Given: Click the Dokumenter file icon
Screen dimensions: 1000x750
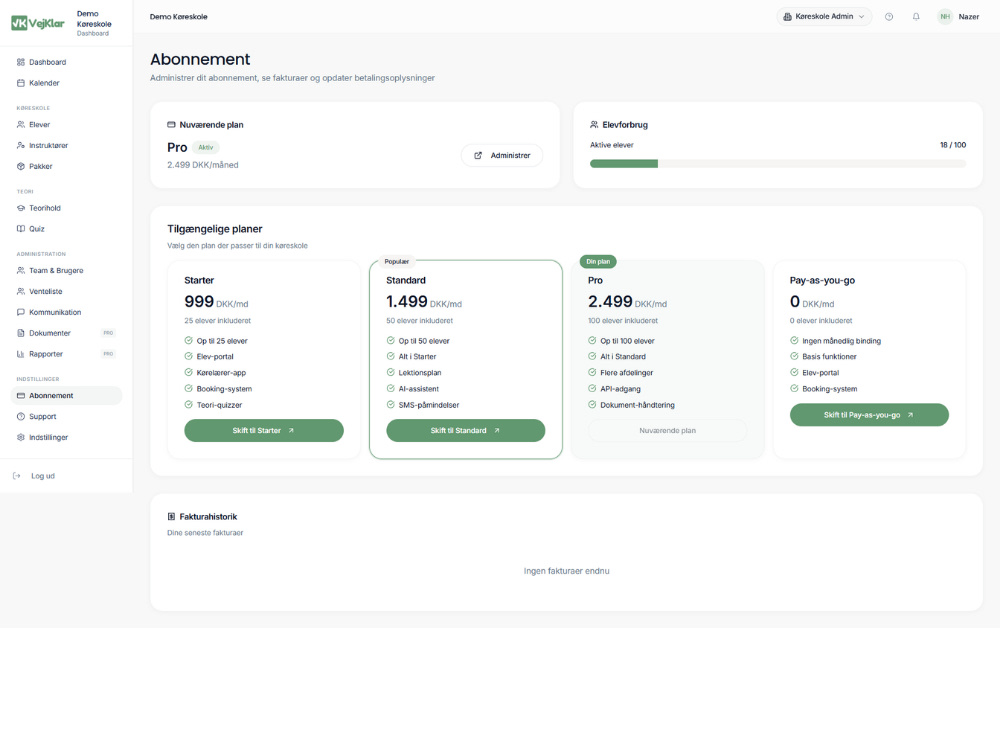Looking at the screenshot, I should [20, 333].
